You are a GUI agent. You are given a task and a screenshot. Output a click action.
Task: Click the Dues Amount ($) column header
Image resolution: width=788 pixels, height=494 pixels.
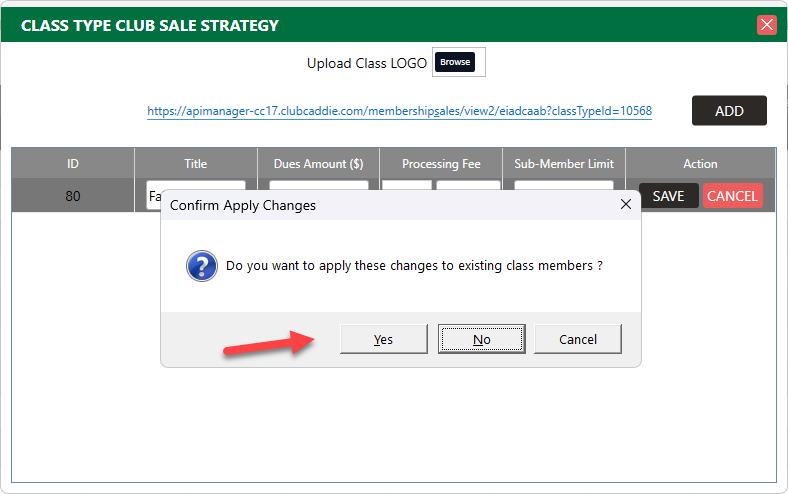(318, 164)
